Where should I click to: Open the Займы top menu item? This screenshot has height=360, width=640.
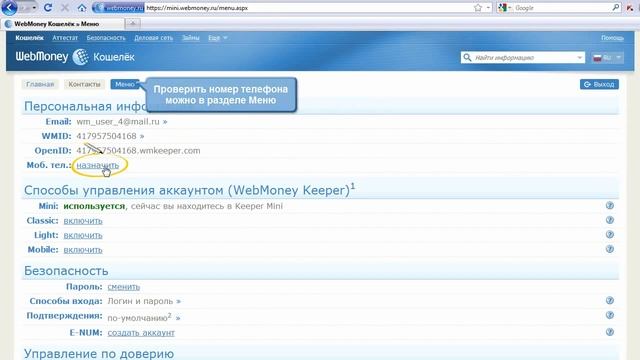pos(191,38)
